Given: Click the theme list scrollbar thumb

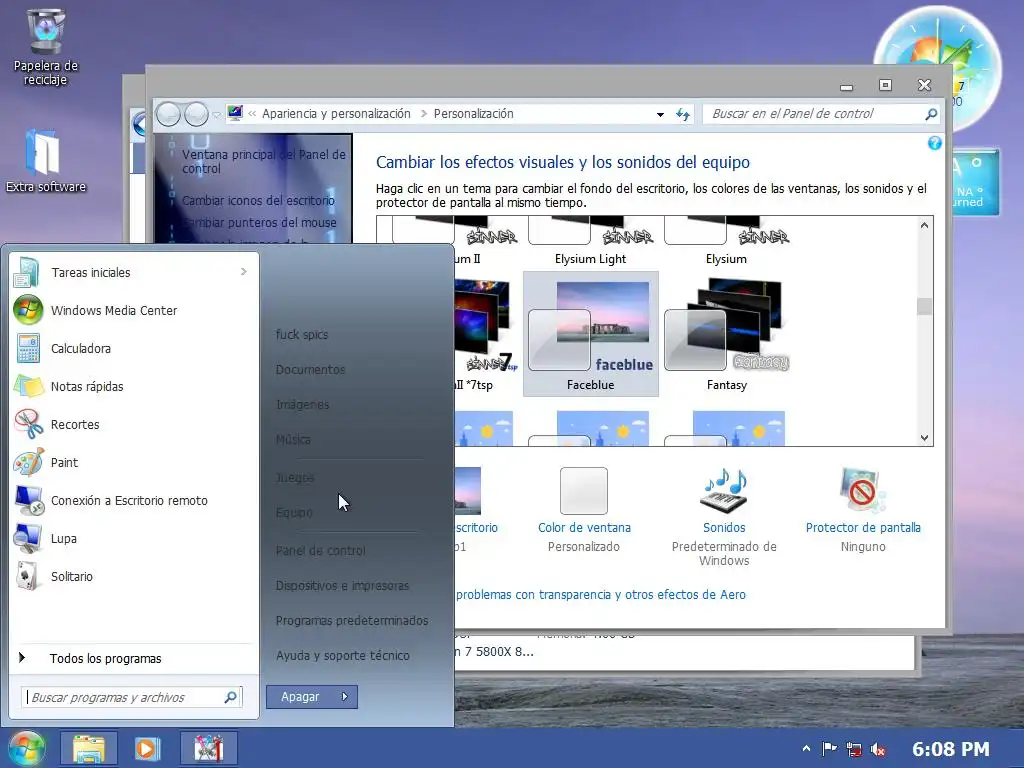Looking at the screenshot, I should coord(924,307).
